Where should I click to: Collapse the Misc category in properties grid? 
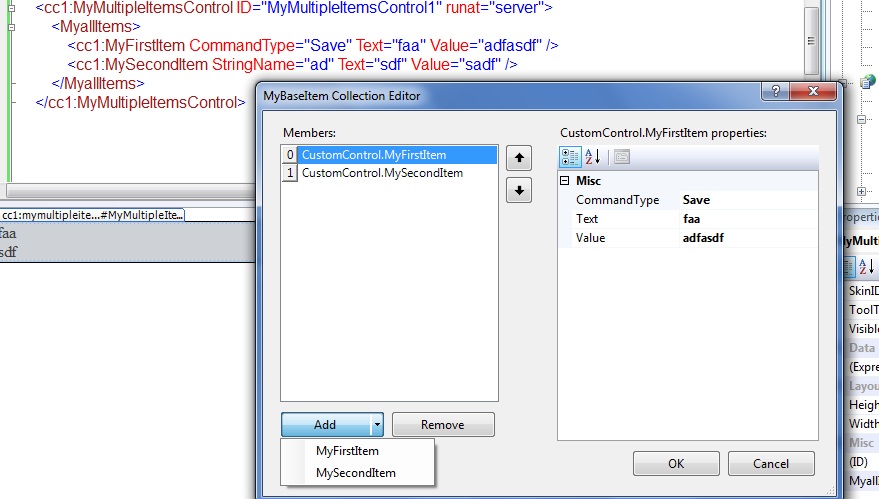coord(565,181)
